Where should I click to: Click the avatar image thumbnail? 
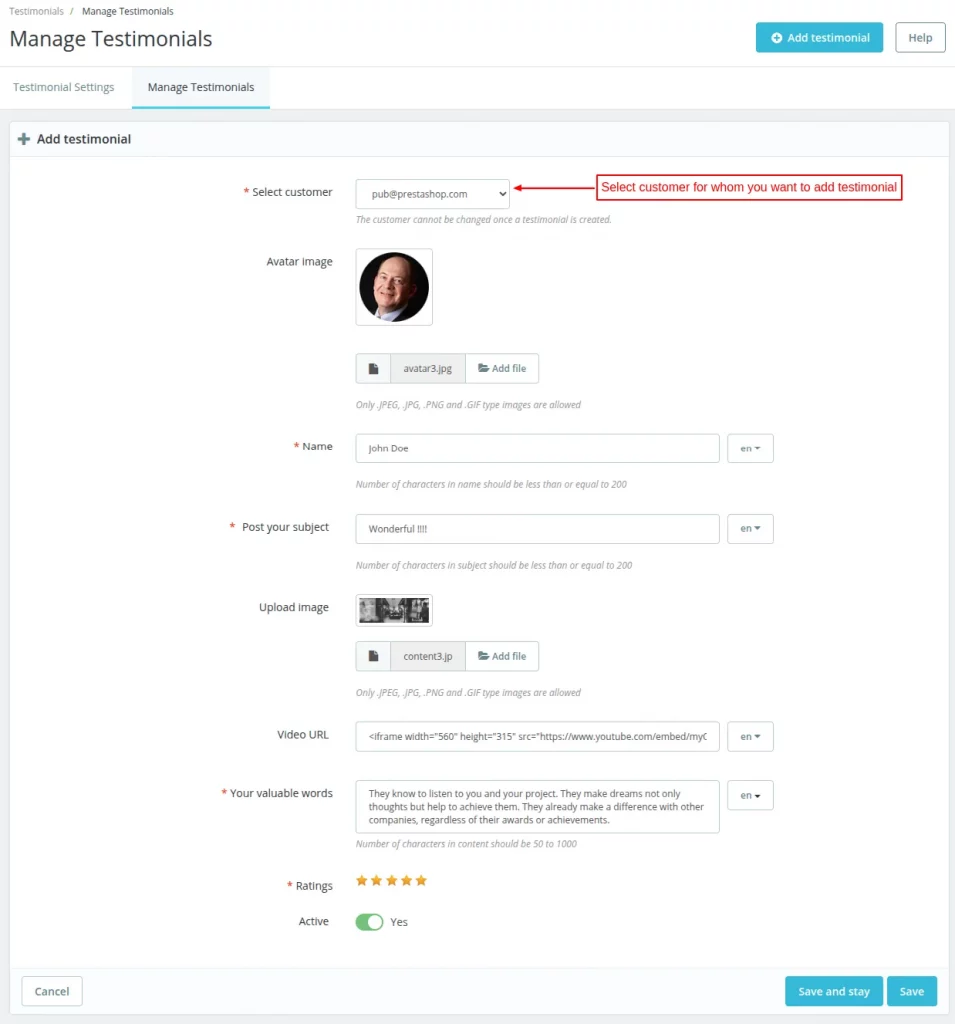click(394, 287)
